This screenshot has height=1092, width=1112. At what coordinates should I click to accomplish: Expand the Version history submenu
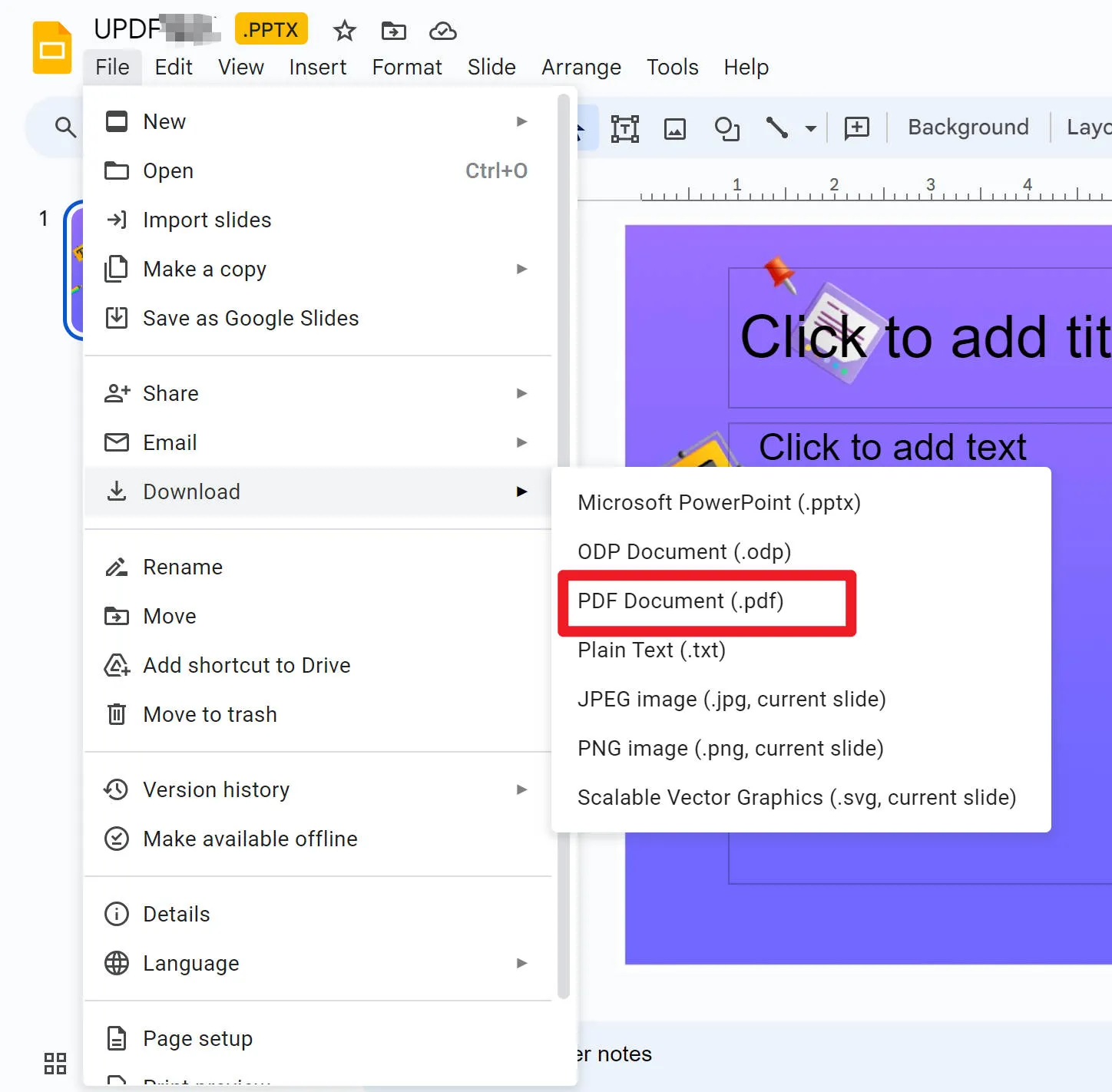(522, 789)
